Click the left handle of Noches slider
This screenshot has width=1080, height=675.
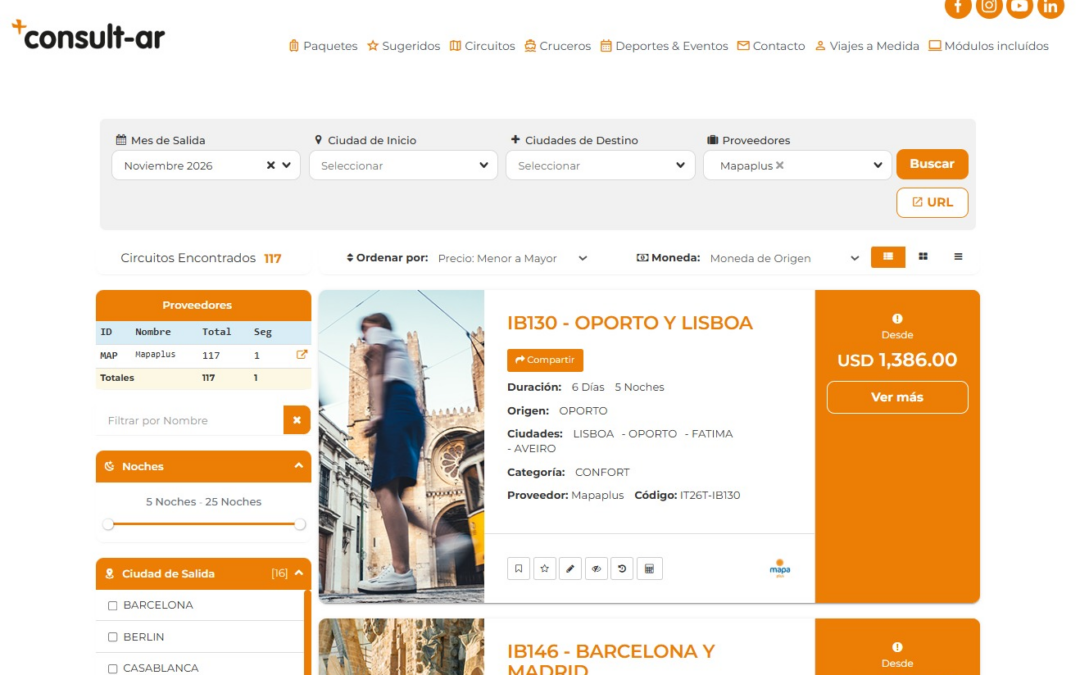coord(108,524)
